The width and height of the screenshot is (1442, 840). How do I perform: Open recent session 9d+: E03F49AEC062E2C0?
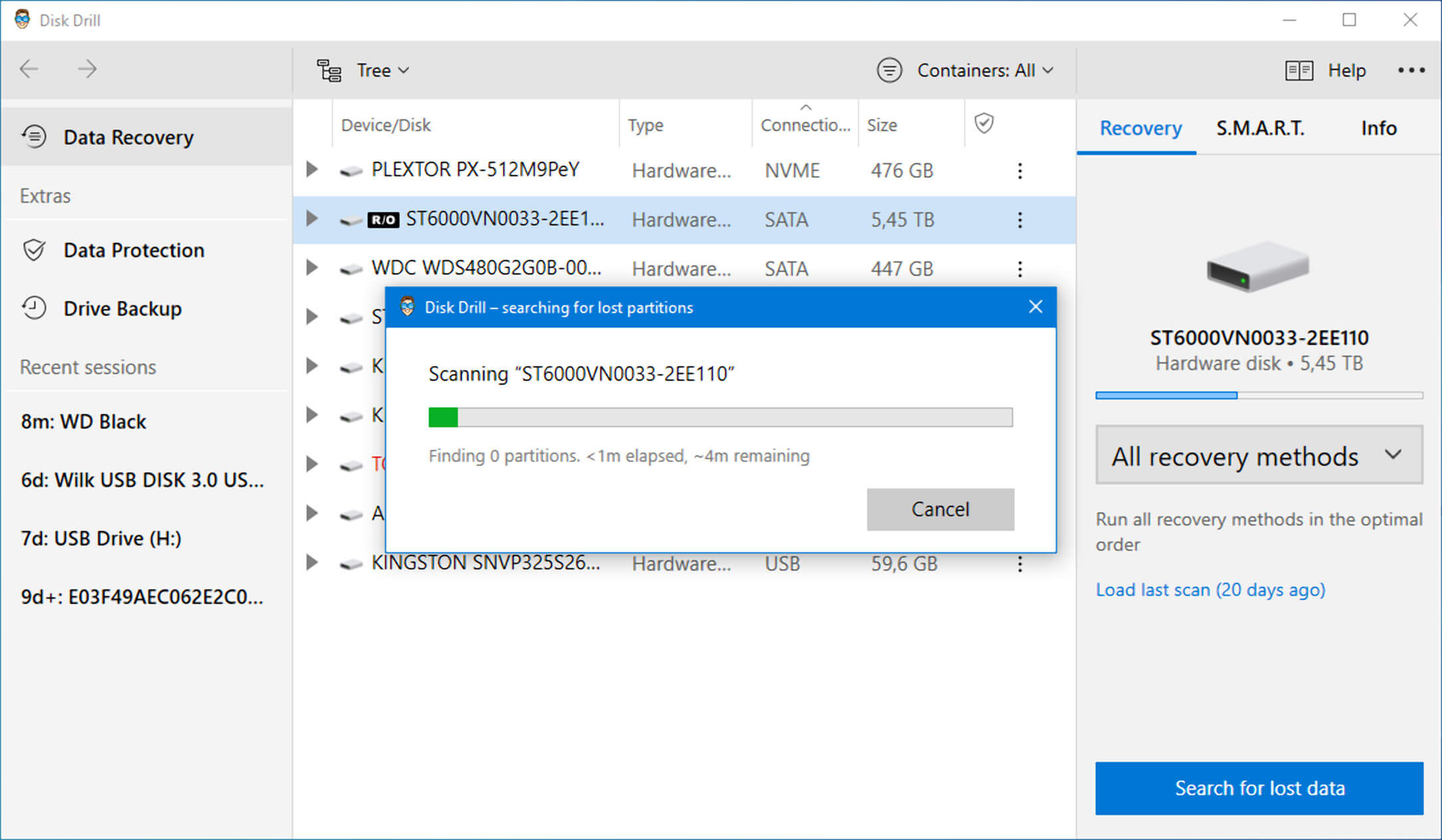[141, 597]
